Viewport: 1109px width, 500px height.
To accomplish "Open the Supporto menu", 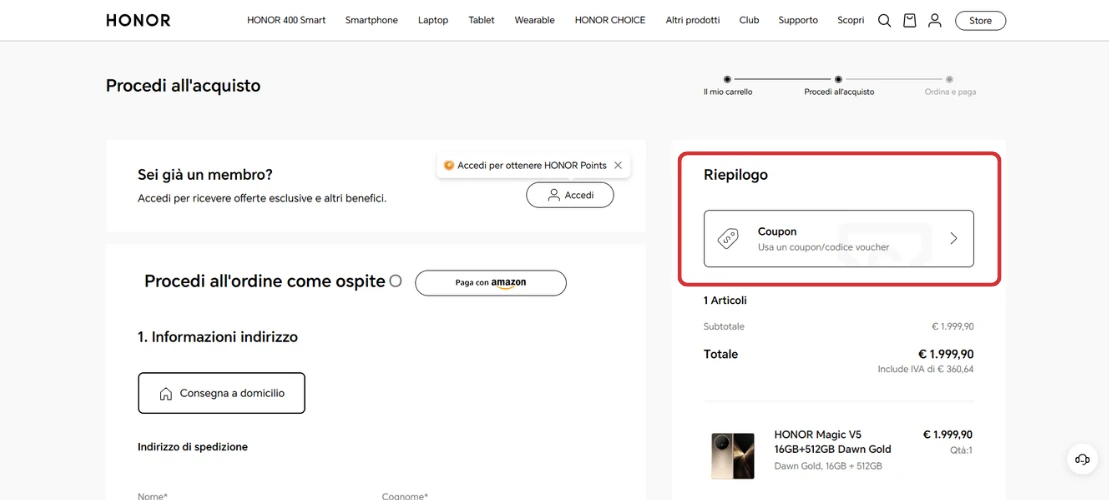I will pyautogui.click(x=799, y=21).
